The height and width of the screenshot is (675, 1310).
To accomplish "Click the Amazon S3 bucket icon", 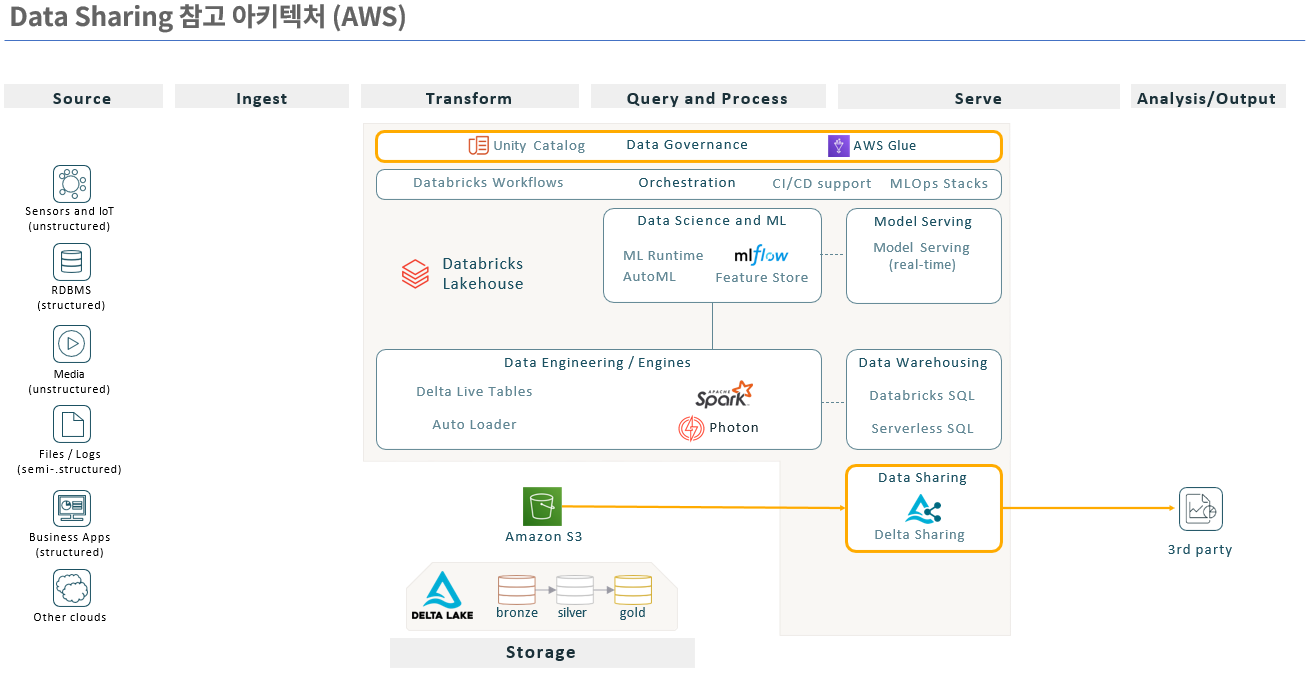I will pyautogui.click(x=542, y=506).
